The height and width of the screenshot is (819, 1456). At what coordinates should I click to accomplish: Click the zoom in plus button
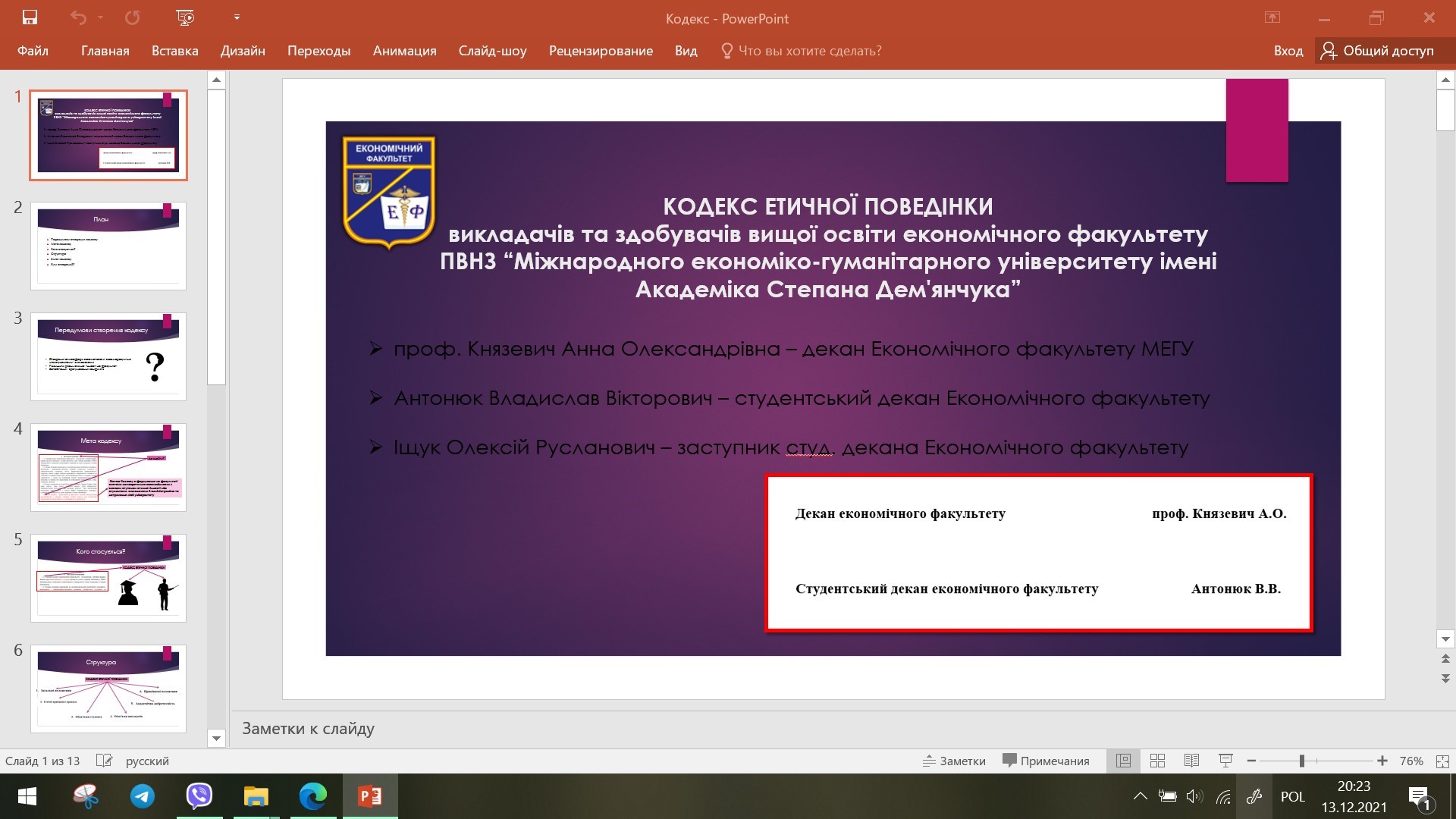[1382, 761]
